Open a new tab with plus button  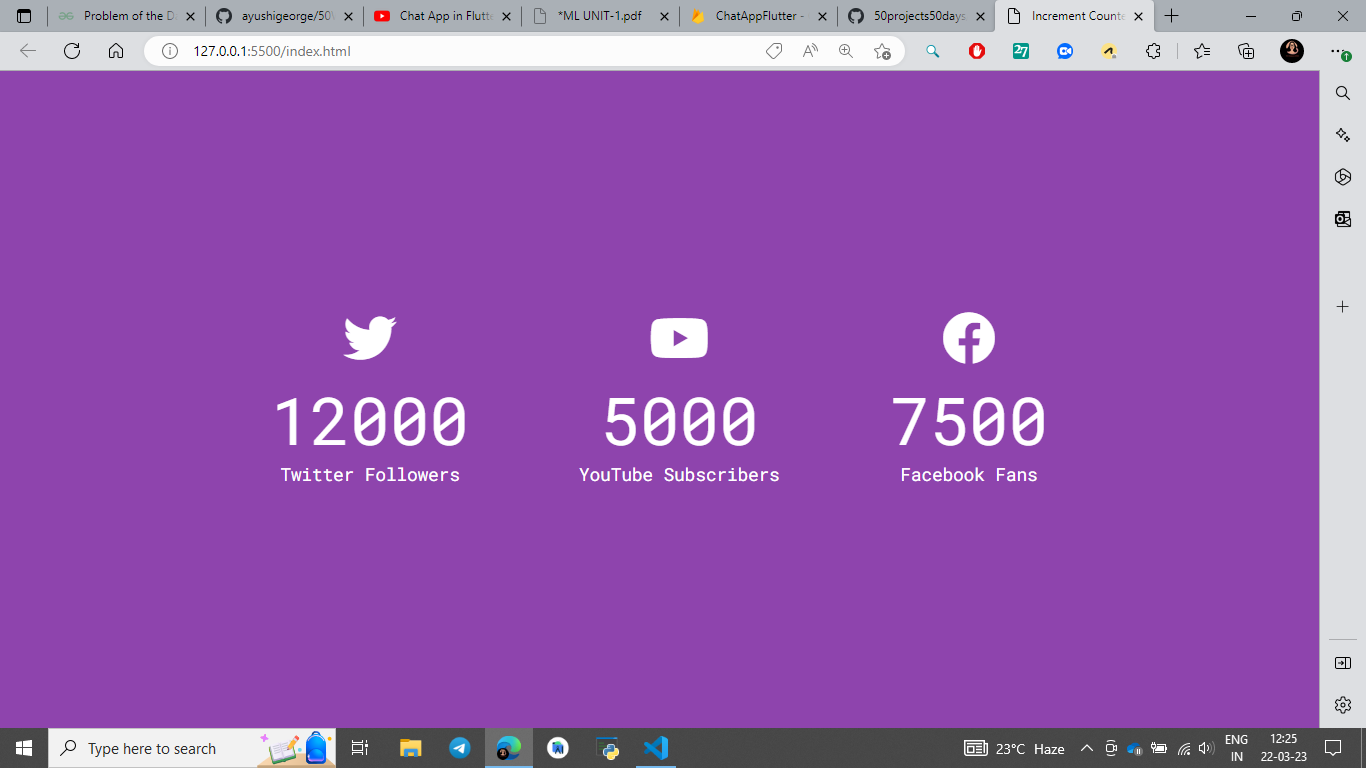1172,16
